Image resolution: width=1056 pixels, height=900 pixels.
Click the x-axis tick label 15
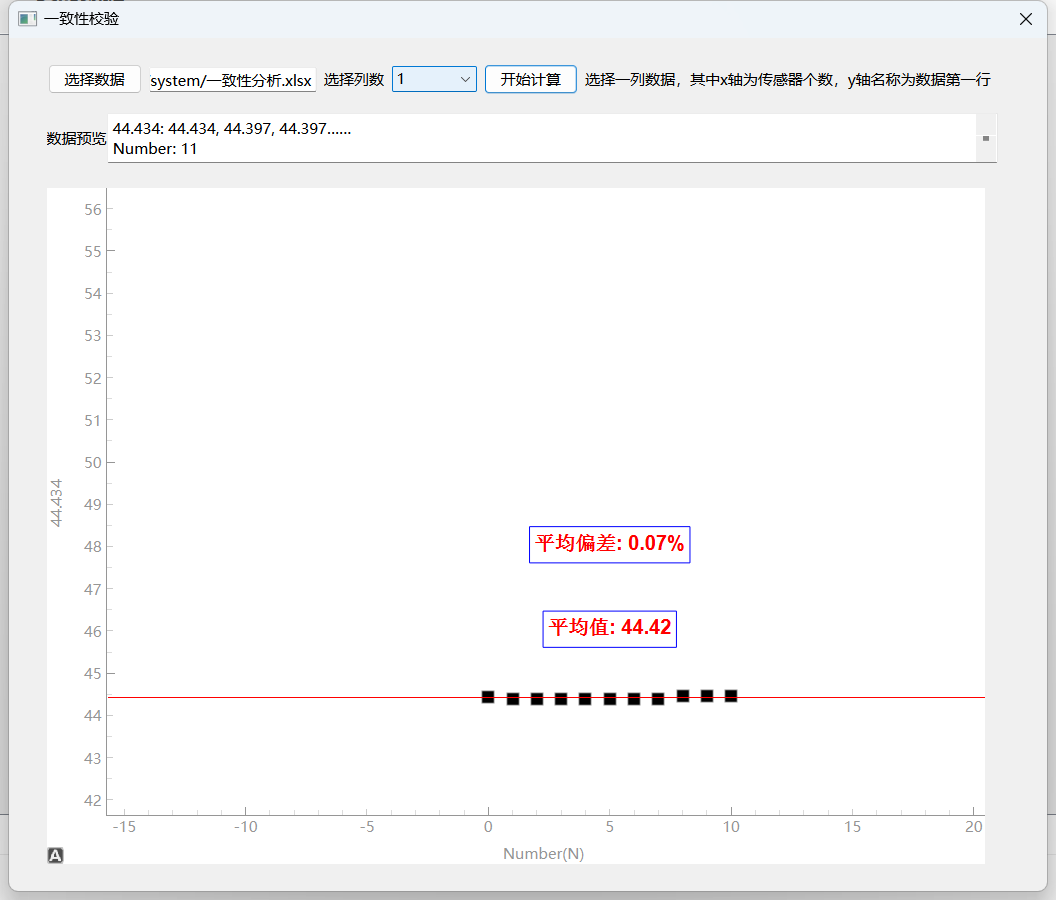(x=853, y=827)
